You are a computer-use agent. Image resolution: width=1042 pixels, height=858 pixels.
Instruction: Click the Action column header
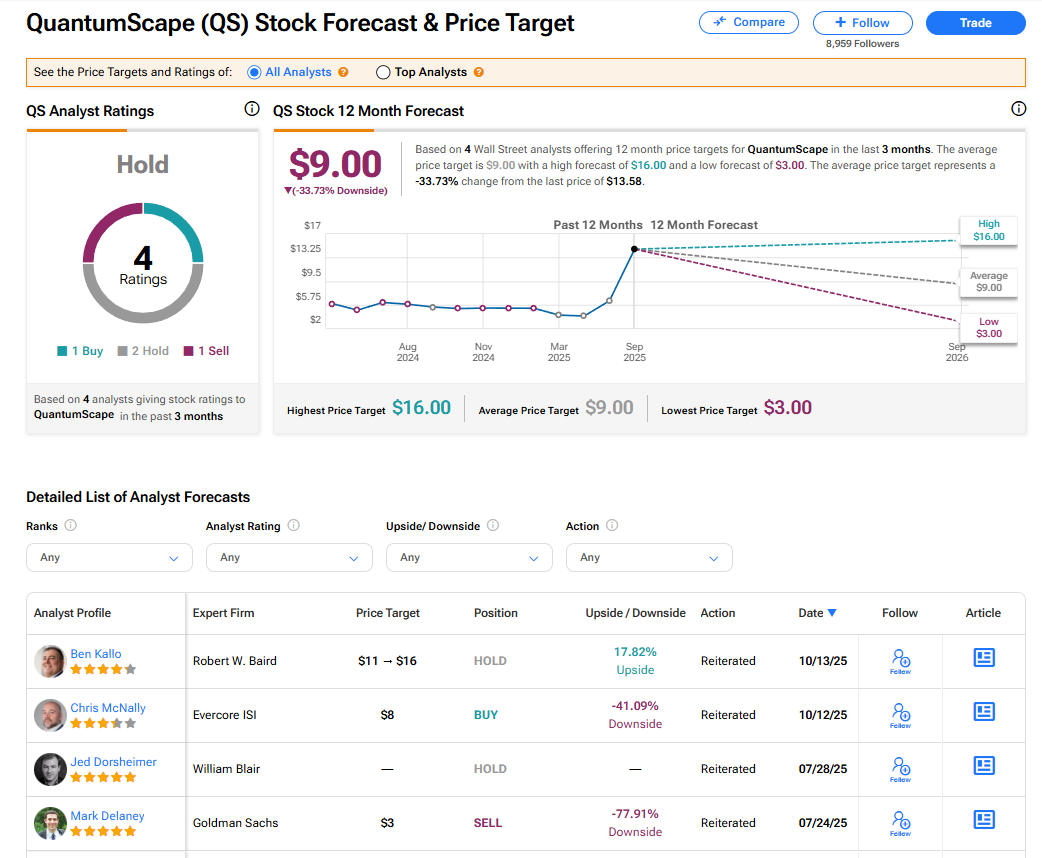pyautogui.click(x=718, y=613)
